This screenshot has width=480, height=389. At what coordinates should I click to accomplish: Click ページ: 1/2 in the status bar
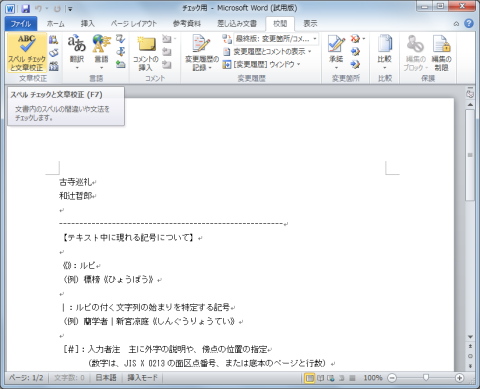(26, 378)
